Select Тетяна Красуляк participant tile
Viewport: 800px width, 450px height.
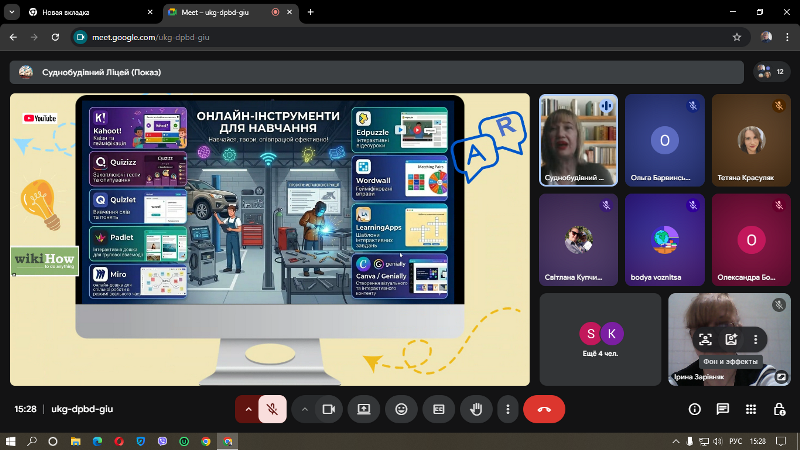[x=751, y=140]
